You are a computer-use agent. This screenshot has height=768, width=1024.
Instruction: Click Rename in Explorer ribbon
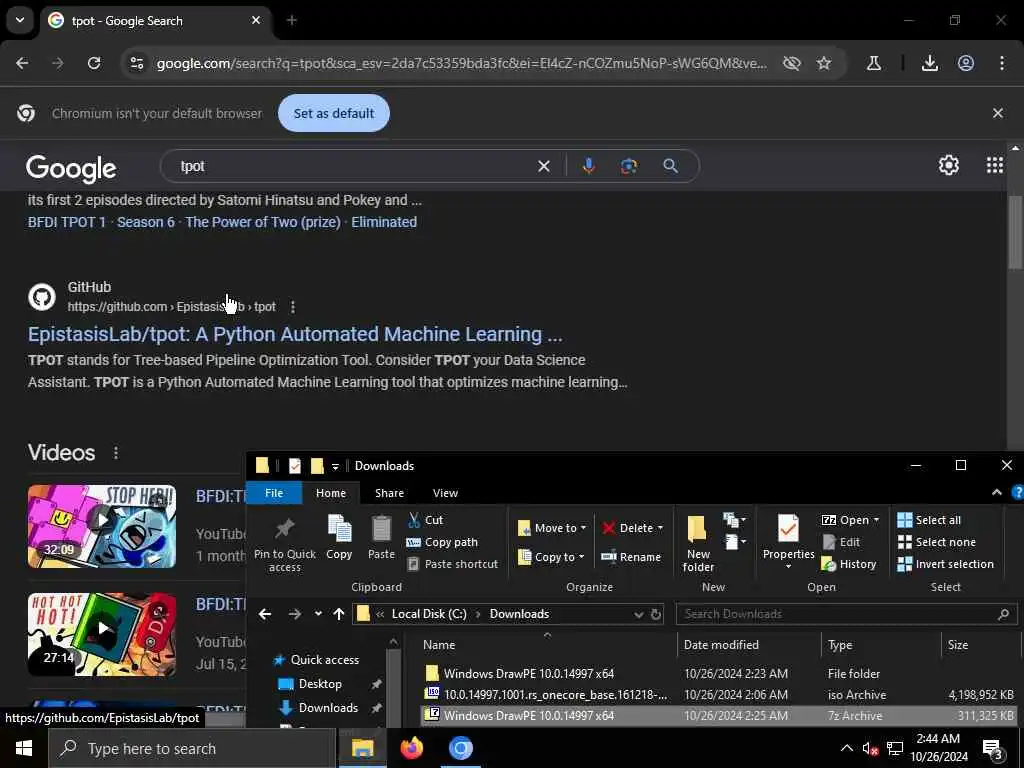pos(631,557)
